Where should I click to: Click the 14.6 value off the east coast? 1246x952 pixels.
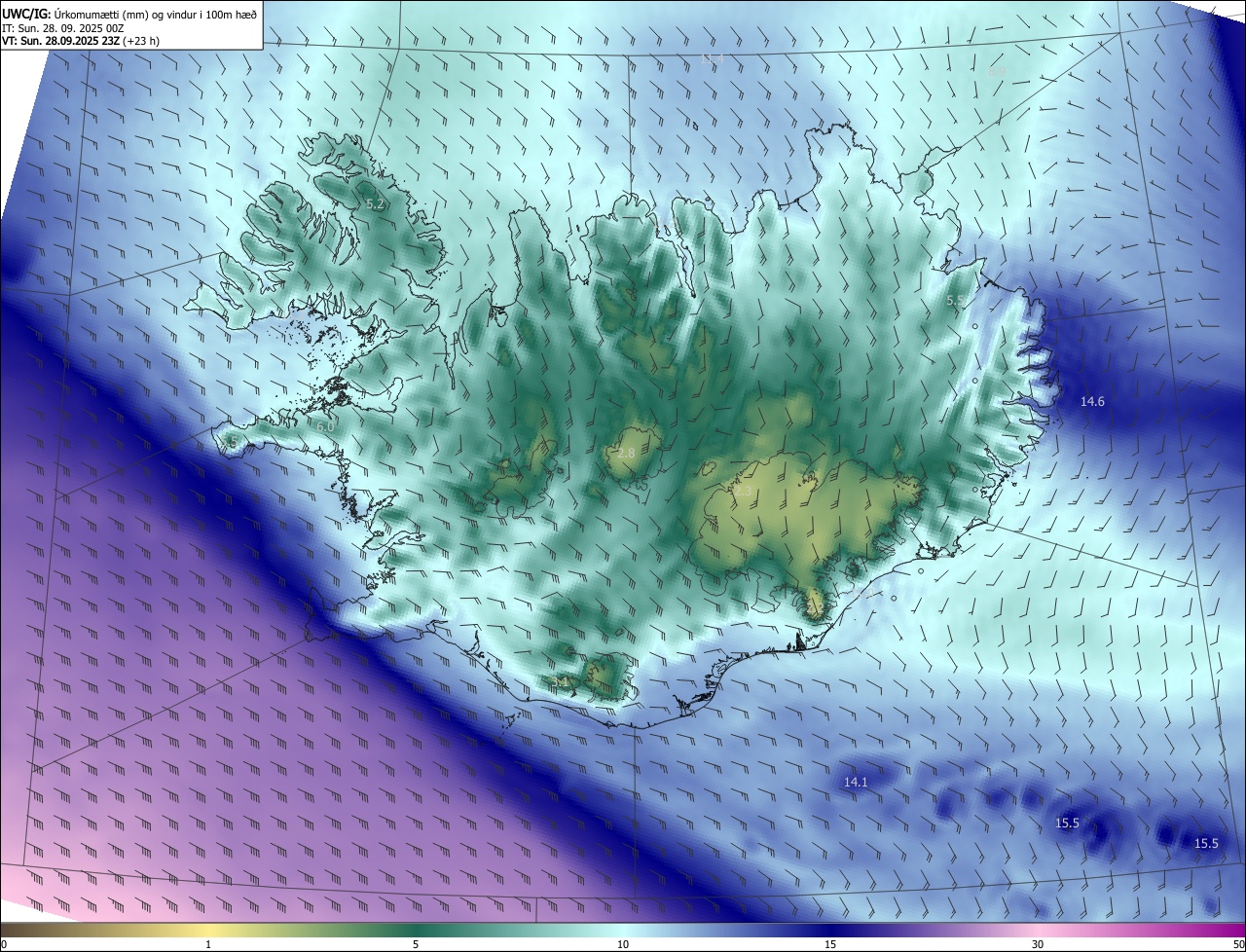(1092, 401)
